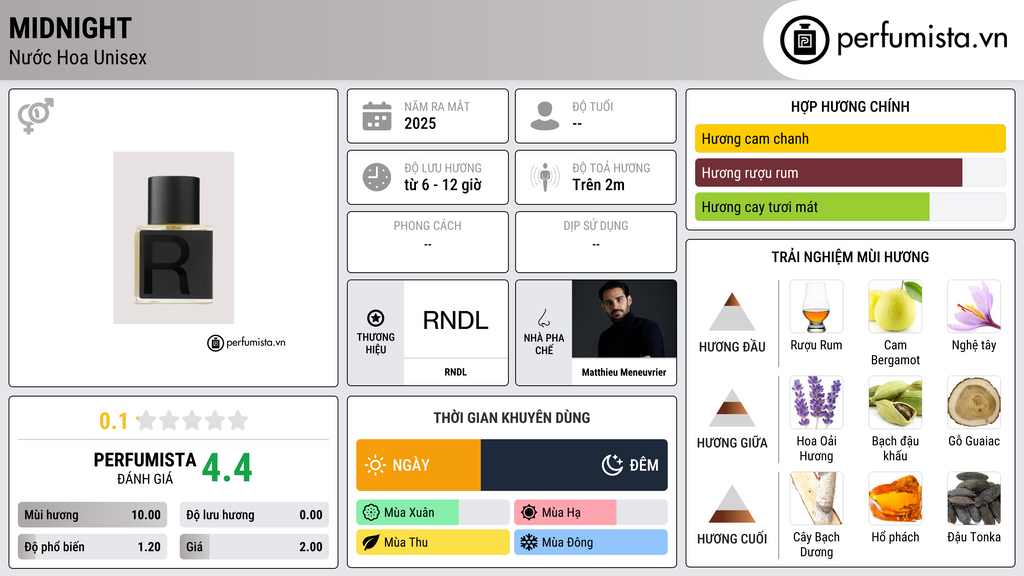This screenshot has height=576, width=1024.
Task: Click the Matthieu Meneuvrier perfumer photo
Action: 624,319
